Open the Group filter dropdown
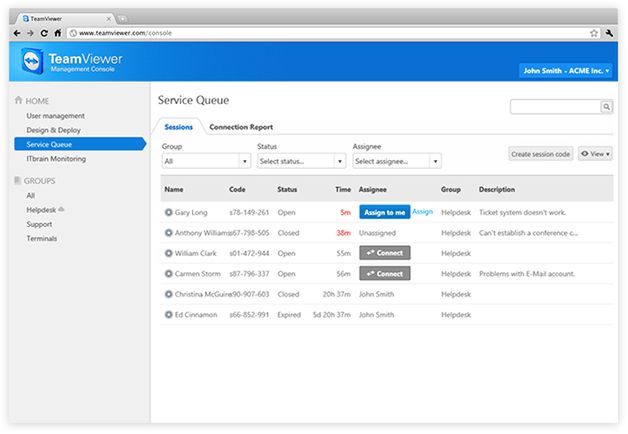628x434 pixels. (x=206, y=161)
